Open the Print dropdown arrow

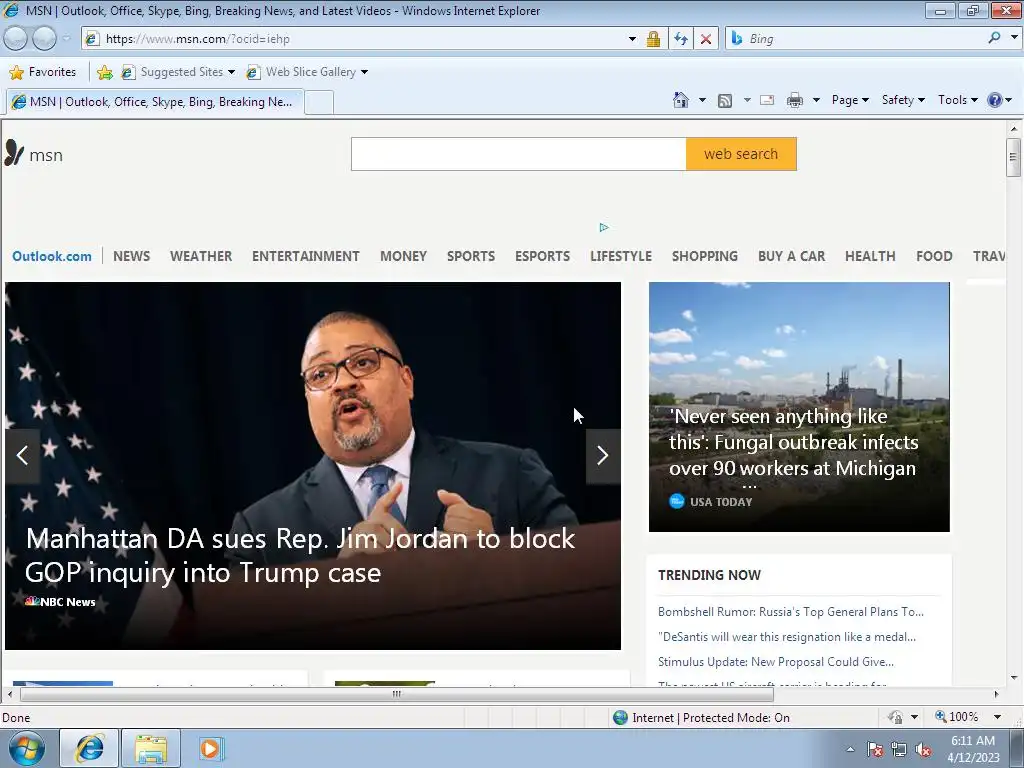point(816,100)
